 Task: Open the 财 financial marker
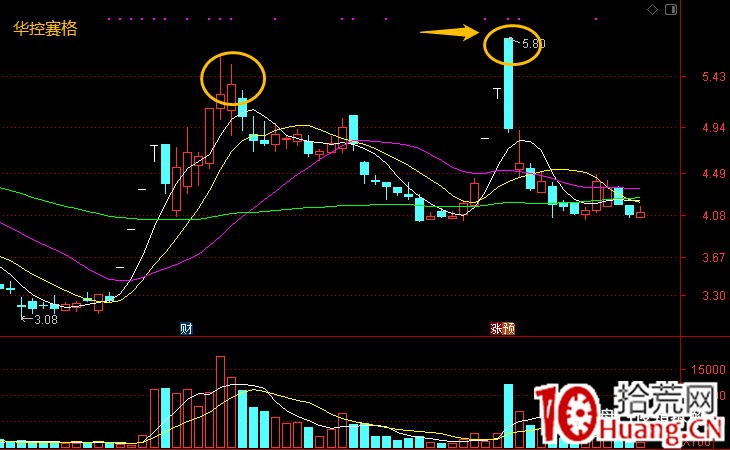186,329
